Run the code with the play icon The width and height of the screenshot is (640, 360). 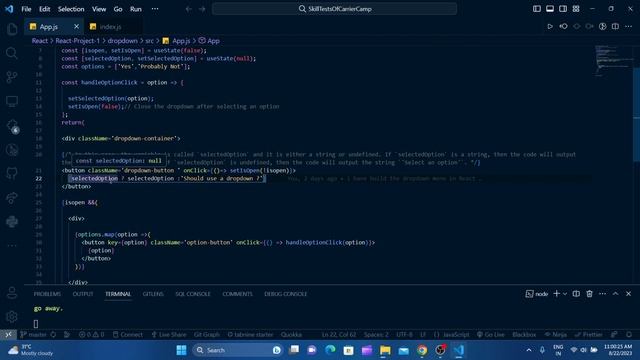[x=550, y=27]
